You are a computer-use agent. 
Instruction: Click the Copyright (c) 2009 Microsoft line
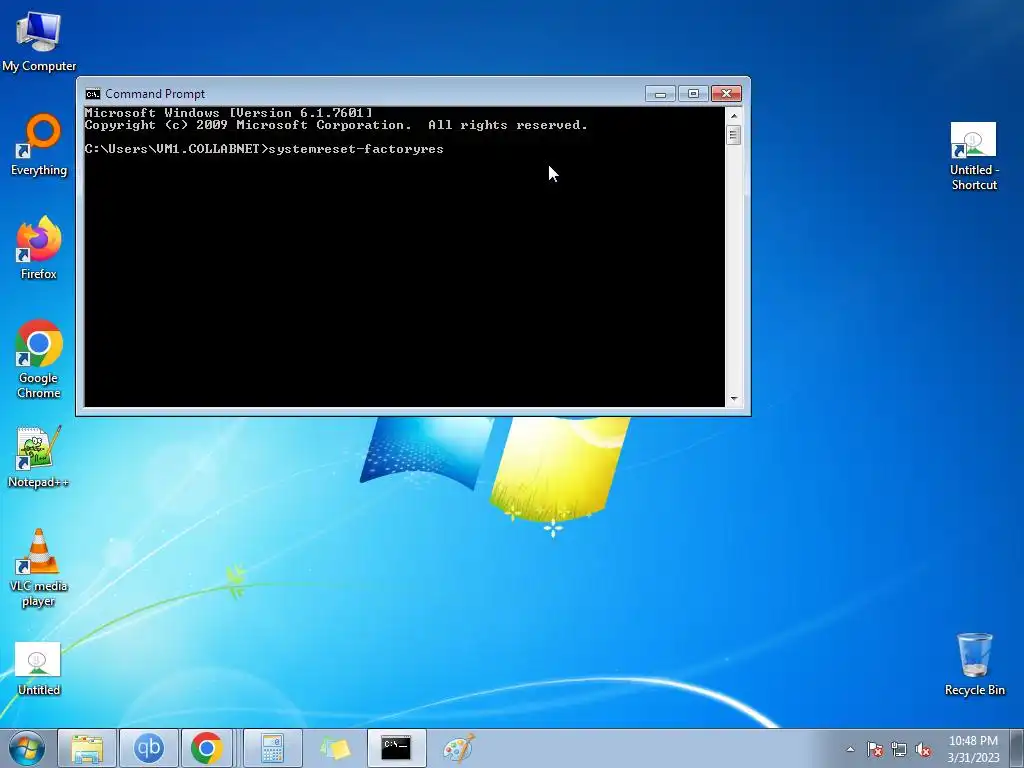point(336,125)
